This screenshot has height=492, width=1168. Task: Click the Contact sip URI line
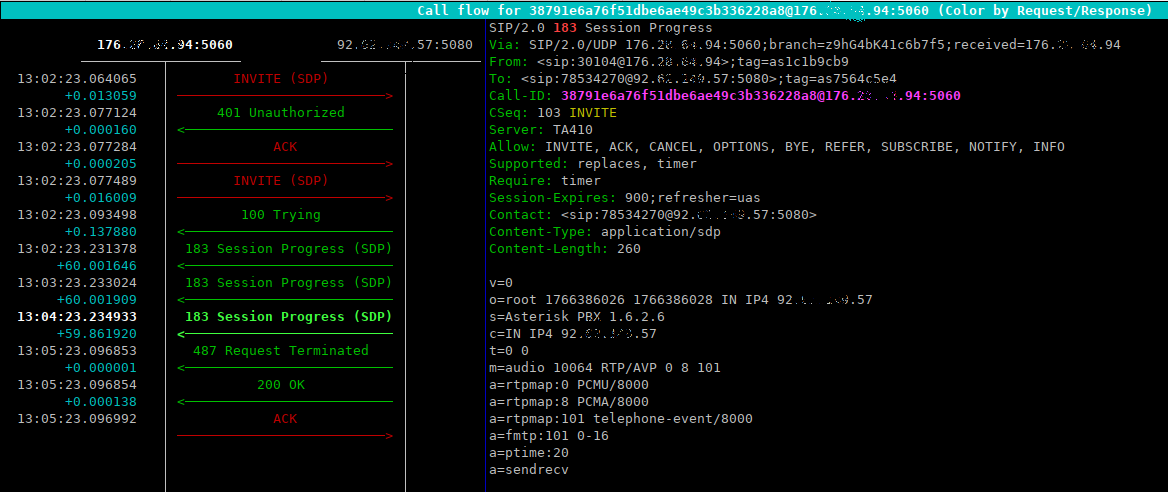(652, 215)
